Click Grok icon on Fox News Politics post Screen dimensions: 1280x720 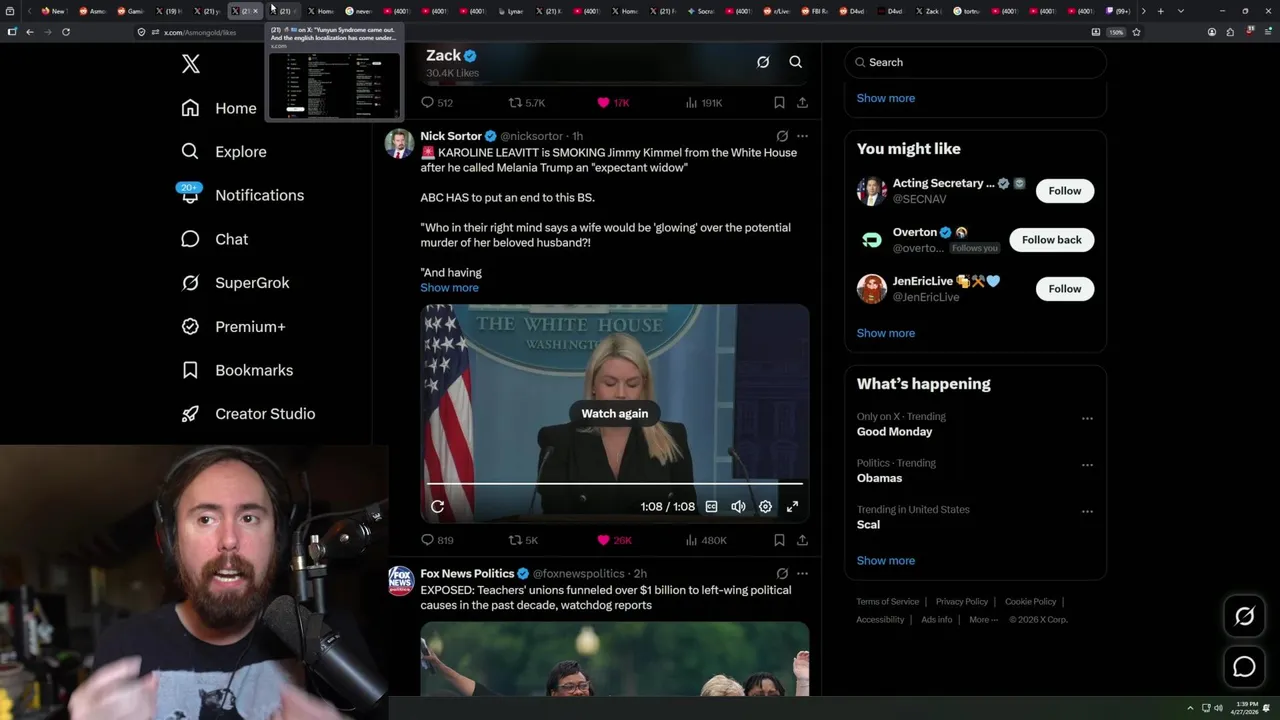[x=782, y=574]
